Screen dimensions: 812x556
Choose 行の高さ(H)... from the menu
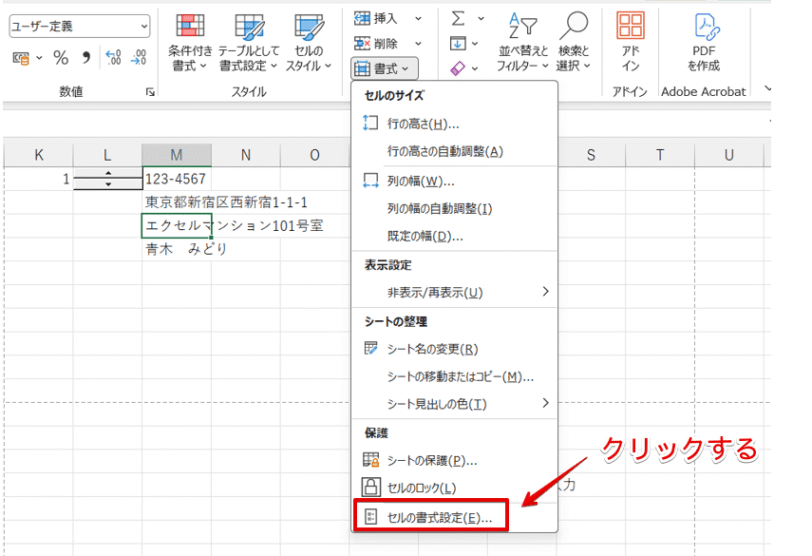[x=454, y=124]
